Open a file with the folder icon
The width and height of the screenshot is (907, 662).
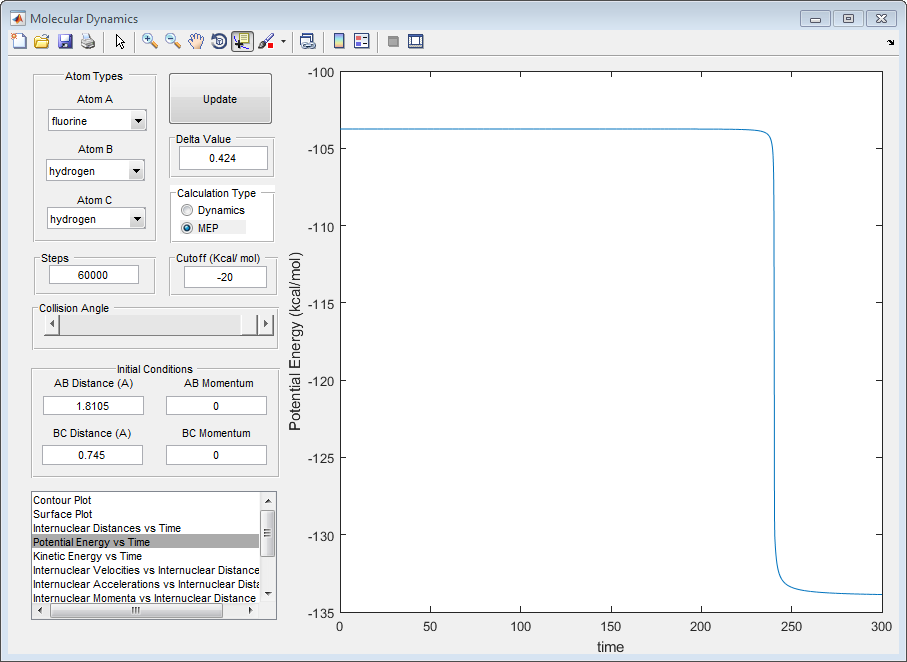pos(42,41)
